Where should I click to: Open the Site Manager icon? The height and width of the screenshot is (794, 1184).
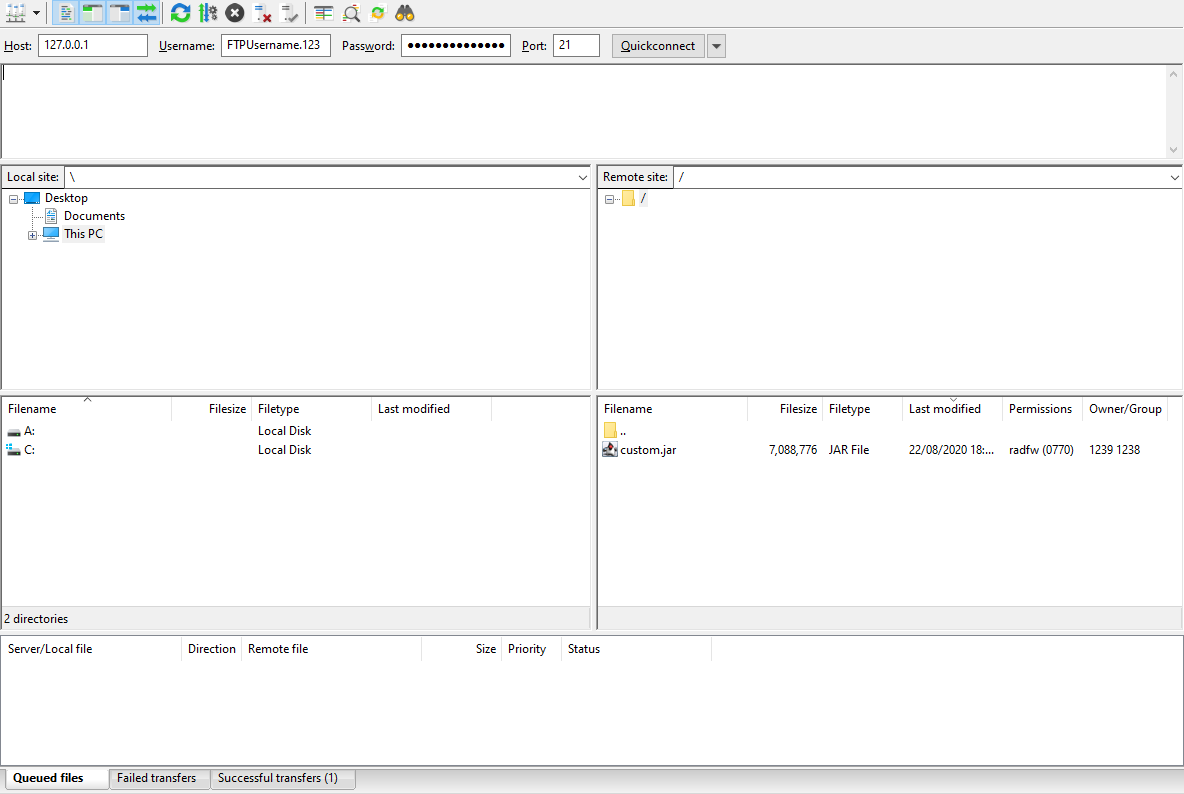[15, 13]
